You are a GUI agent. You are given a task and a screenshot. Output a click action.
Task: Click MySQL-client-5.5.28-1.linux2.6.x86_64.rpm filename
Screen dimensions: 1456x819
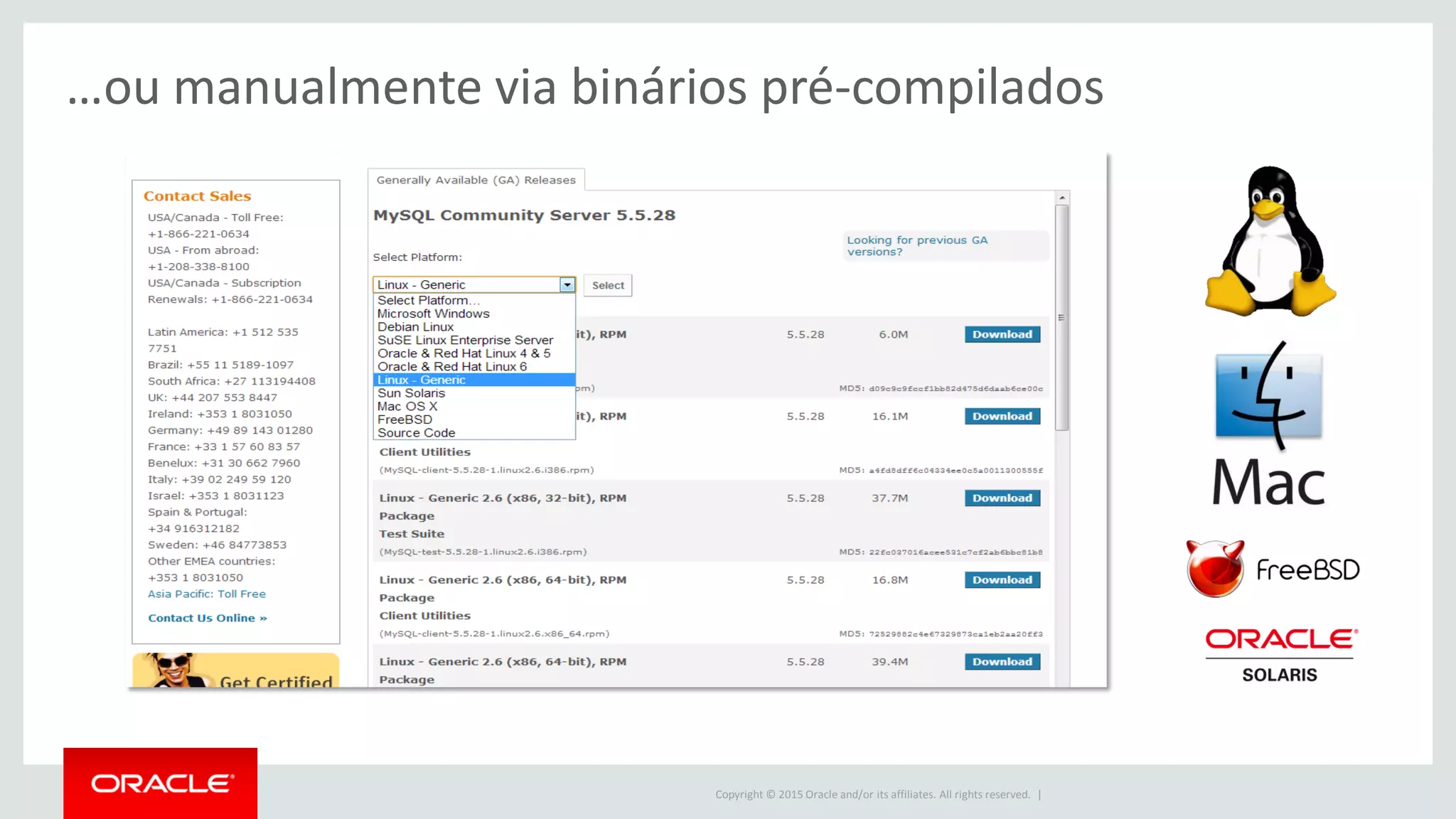[495, 633]
